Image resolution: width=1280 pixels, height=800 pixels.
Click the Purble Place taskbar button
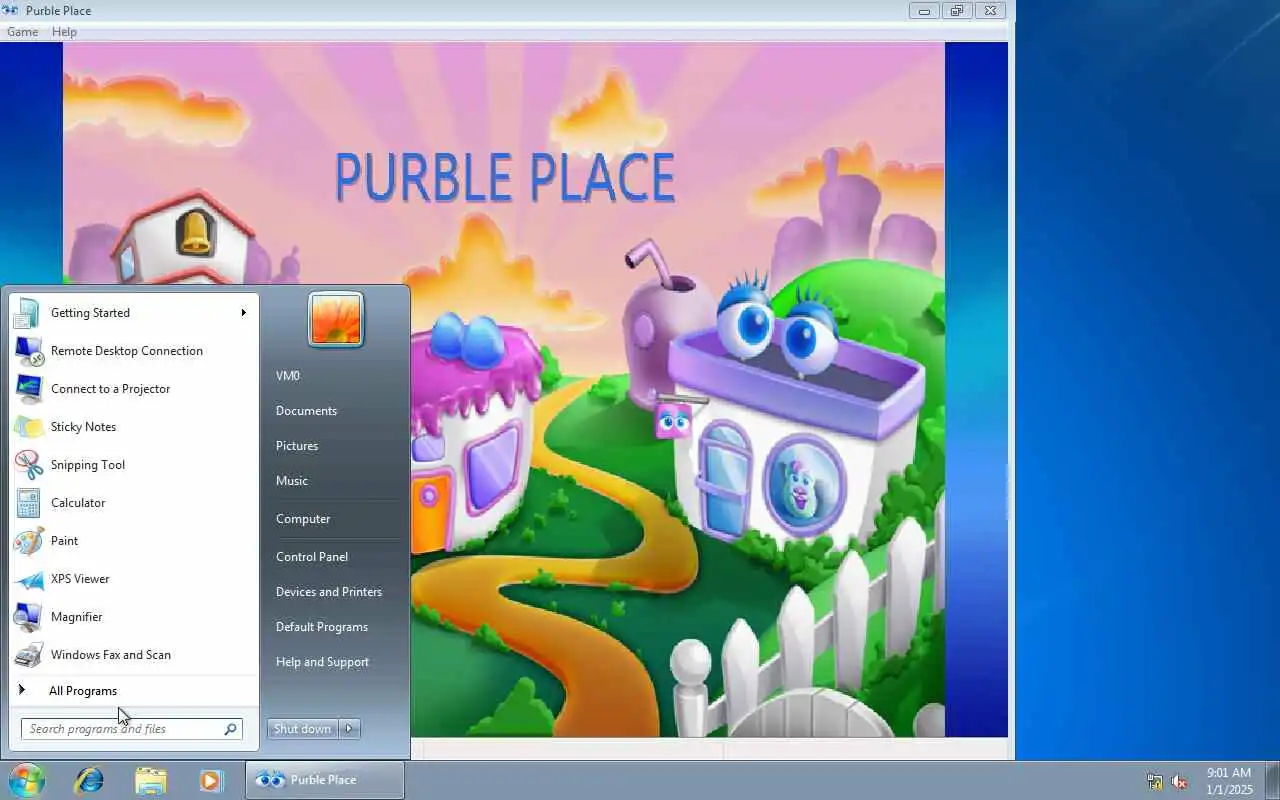tap(325, 780)
